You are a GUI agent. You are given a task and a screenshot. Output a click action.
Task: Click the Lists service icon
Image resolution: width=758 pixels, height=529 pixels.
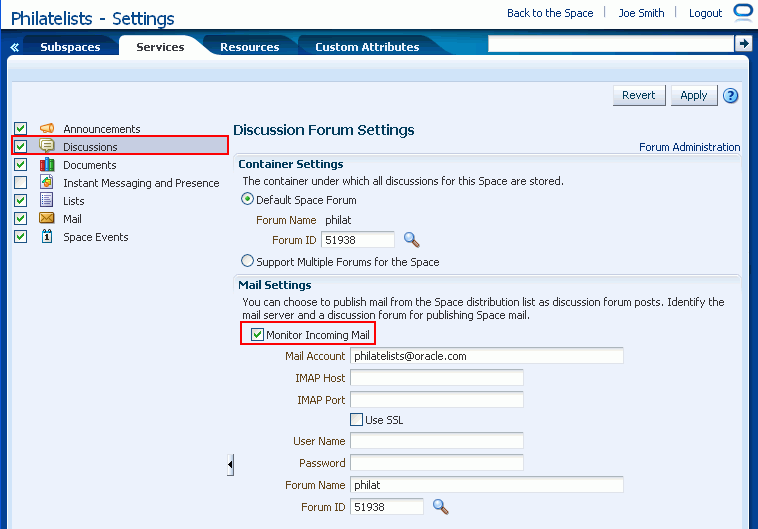pos(47,200)
